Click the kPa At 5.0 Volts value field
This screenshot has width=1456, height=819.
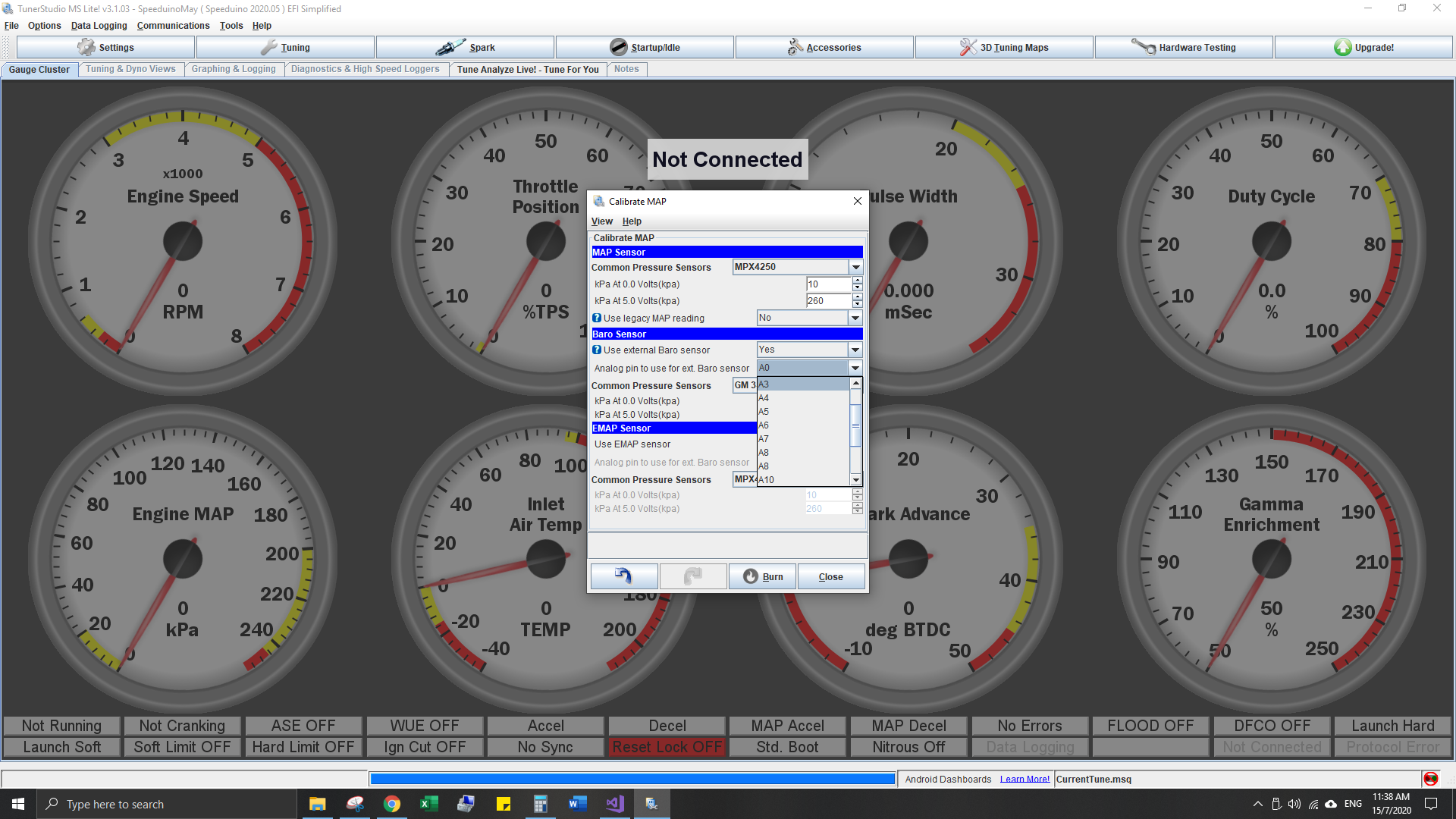coord(827,301)
